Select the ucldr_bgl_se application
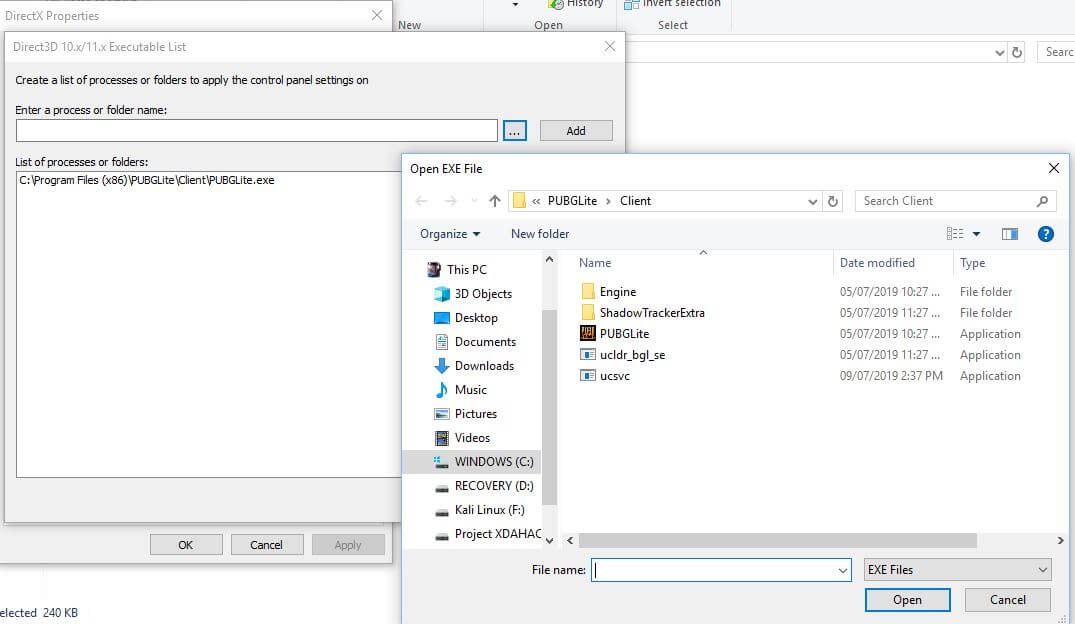This screenshot has width=1075, height=624. point(632,355)
